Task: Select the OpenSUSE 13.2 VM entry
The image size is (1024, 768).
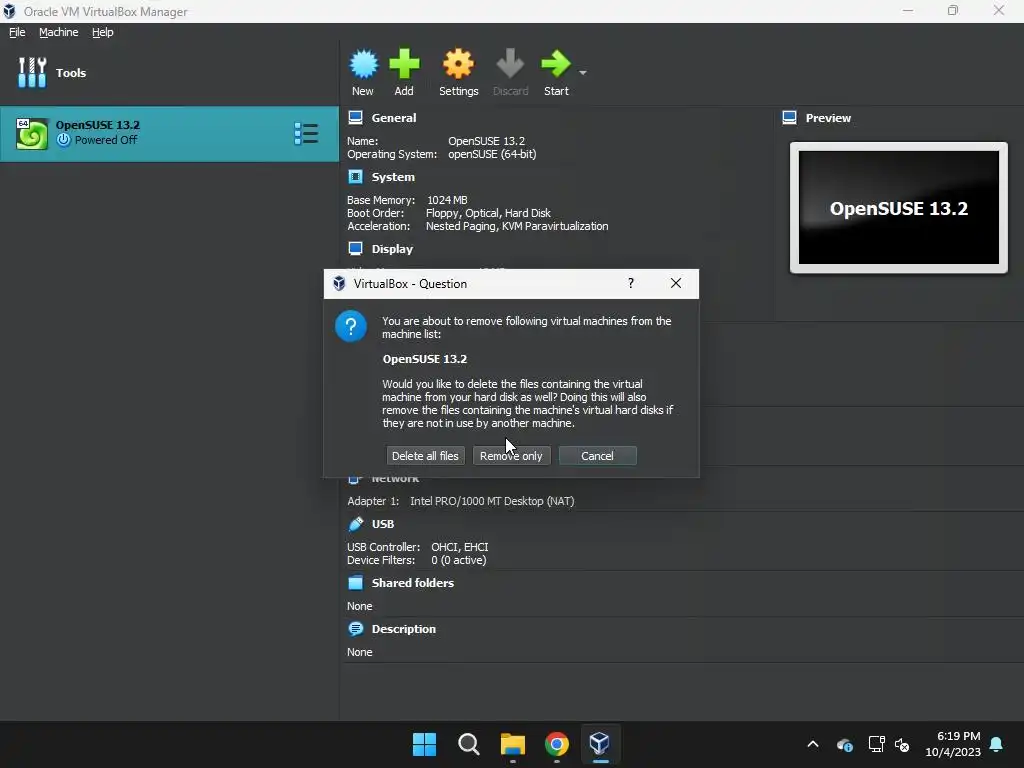Action: pyautogui.click(x=169, y=134)
